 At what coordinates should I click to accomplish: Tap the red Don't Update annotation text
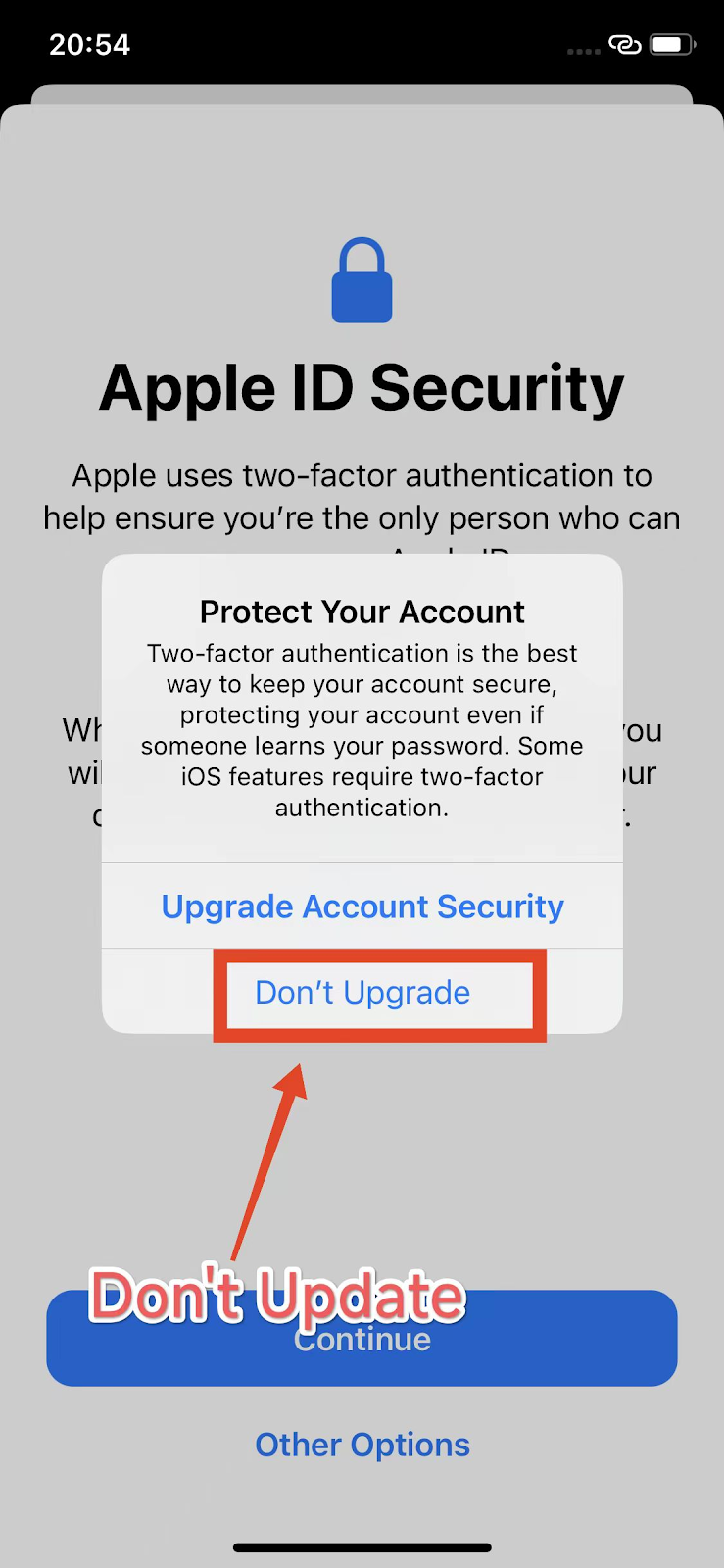[277, 1296]
